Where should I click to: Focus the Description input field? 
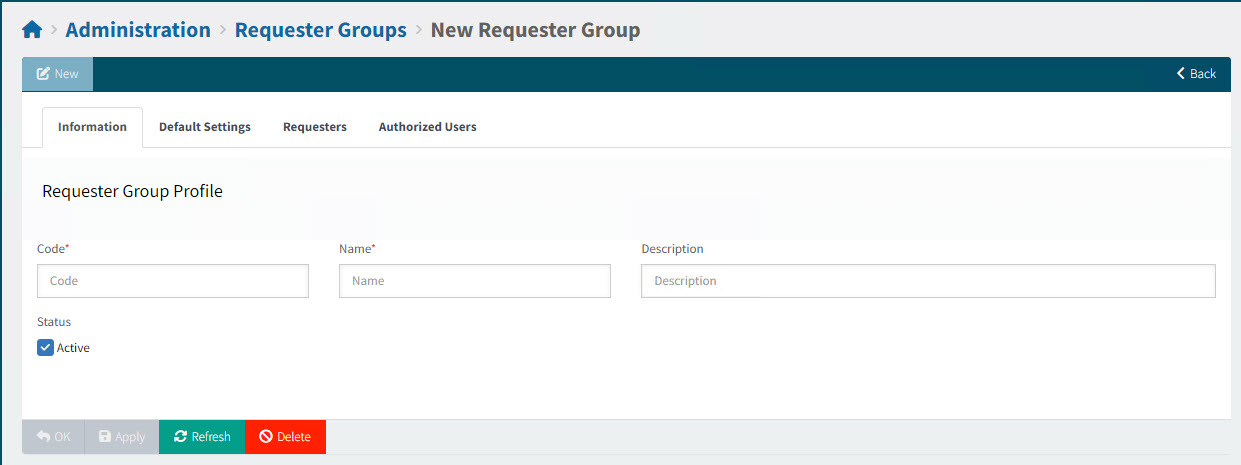pyautogui.click(x=928, y=281)
